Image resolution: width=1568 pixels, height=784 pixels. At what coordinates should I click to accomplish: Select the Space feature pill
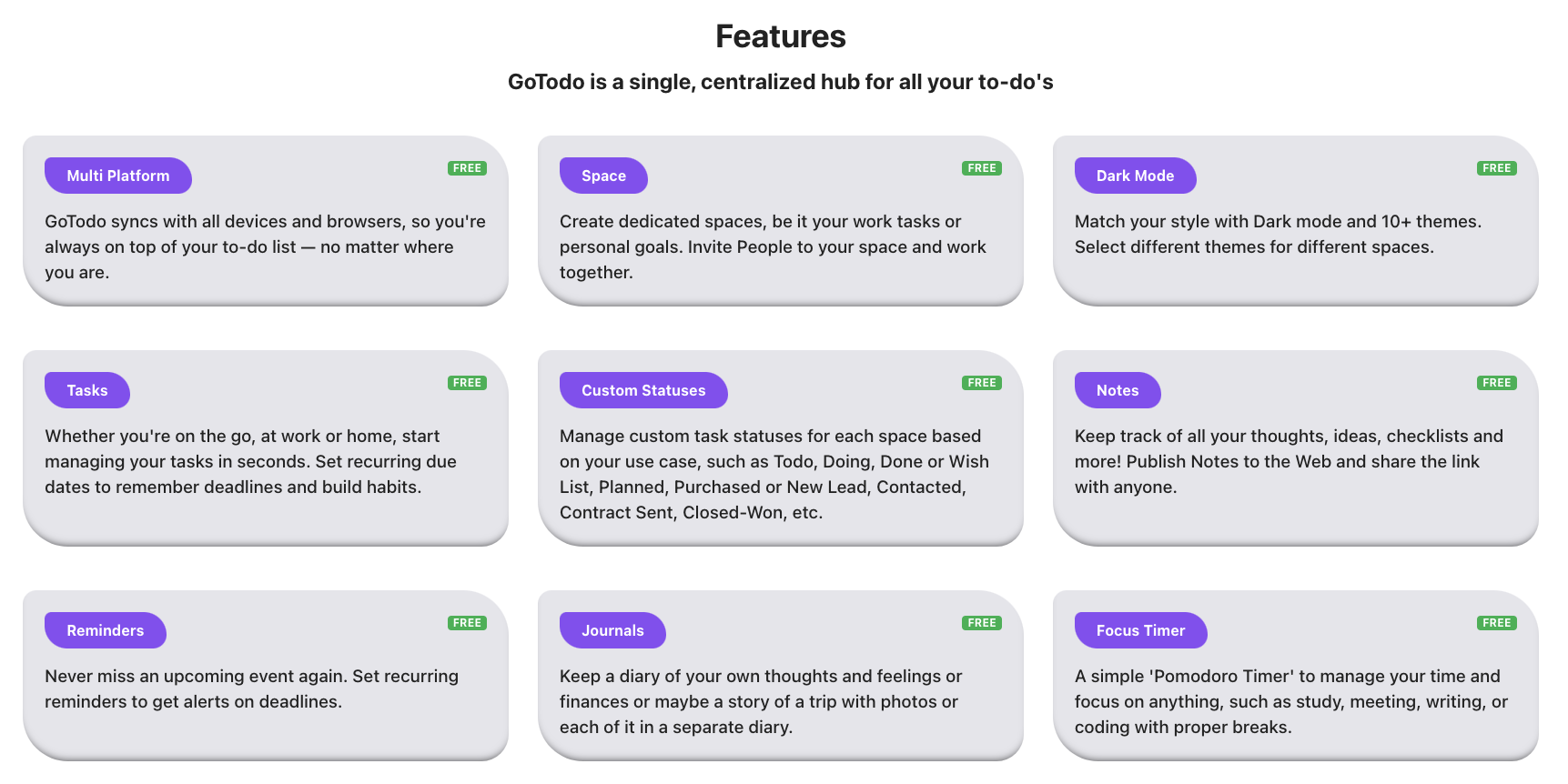pyautogui.click(x=603, y=176)
